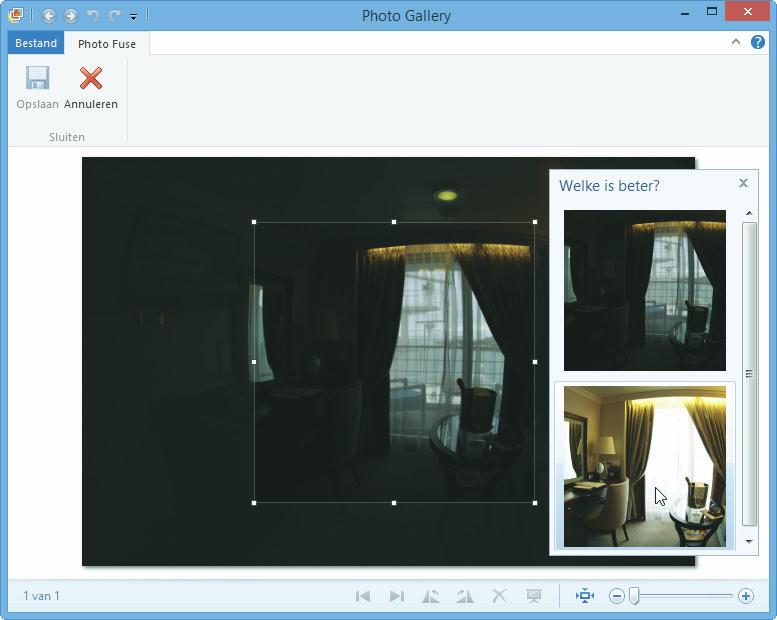Click the zoom in plus button
The width and height of the screenshot is (777, 620).
[746, 596]
